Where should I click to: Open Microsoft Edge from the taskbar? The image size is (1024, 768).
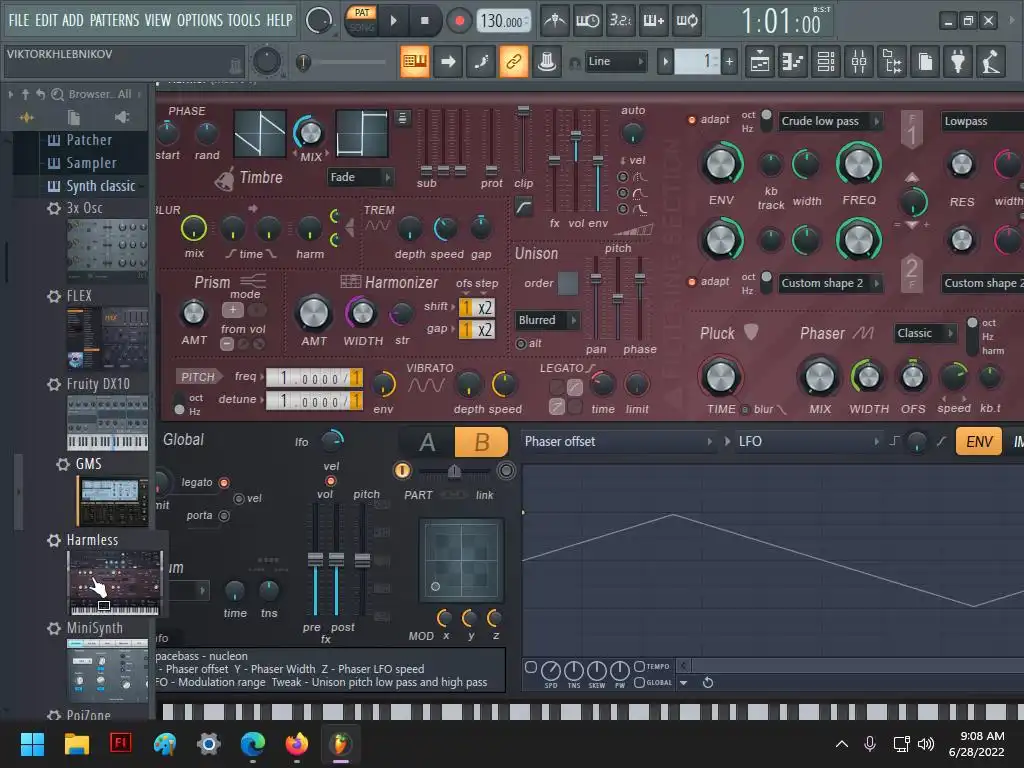[253, 744]
